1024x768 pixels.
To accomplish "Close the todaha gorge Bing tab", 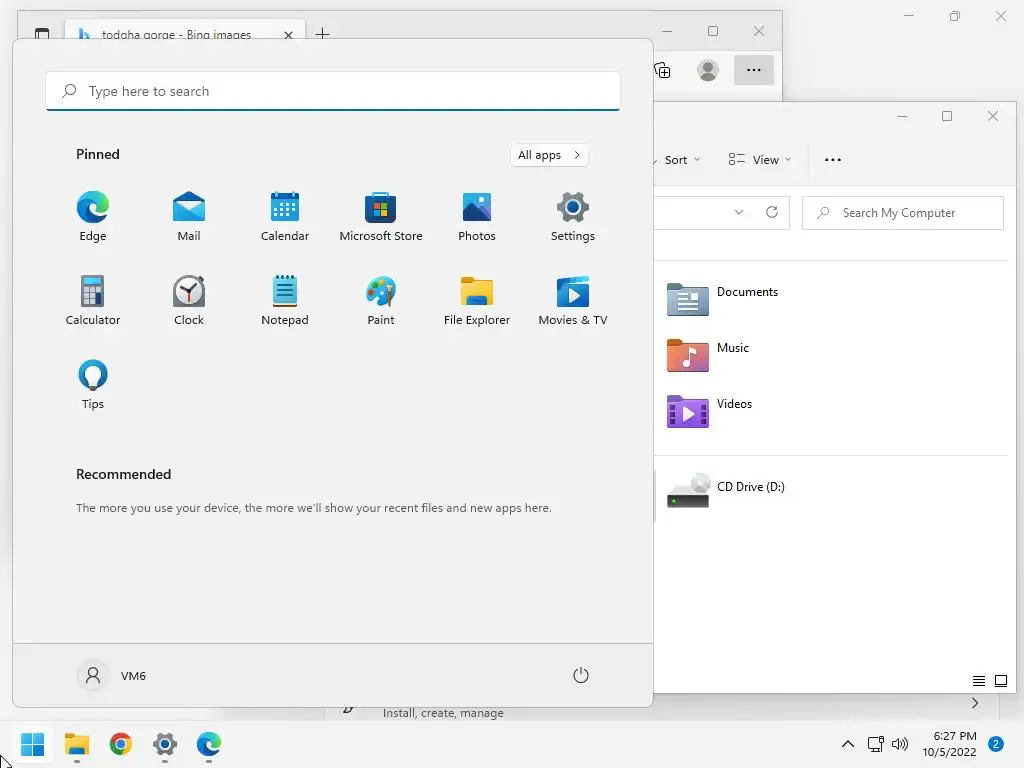I will tap(288, 34).
